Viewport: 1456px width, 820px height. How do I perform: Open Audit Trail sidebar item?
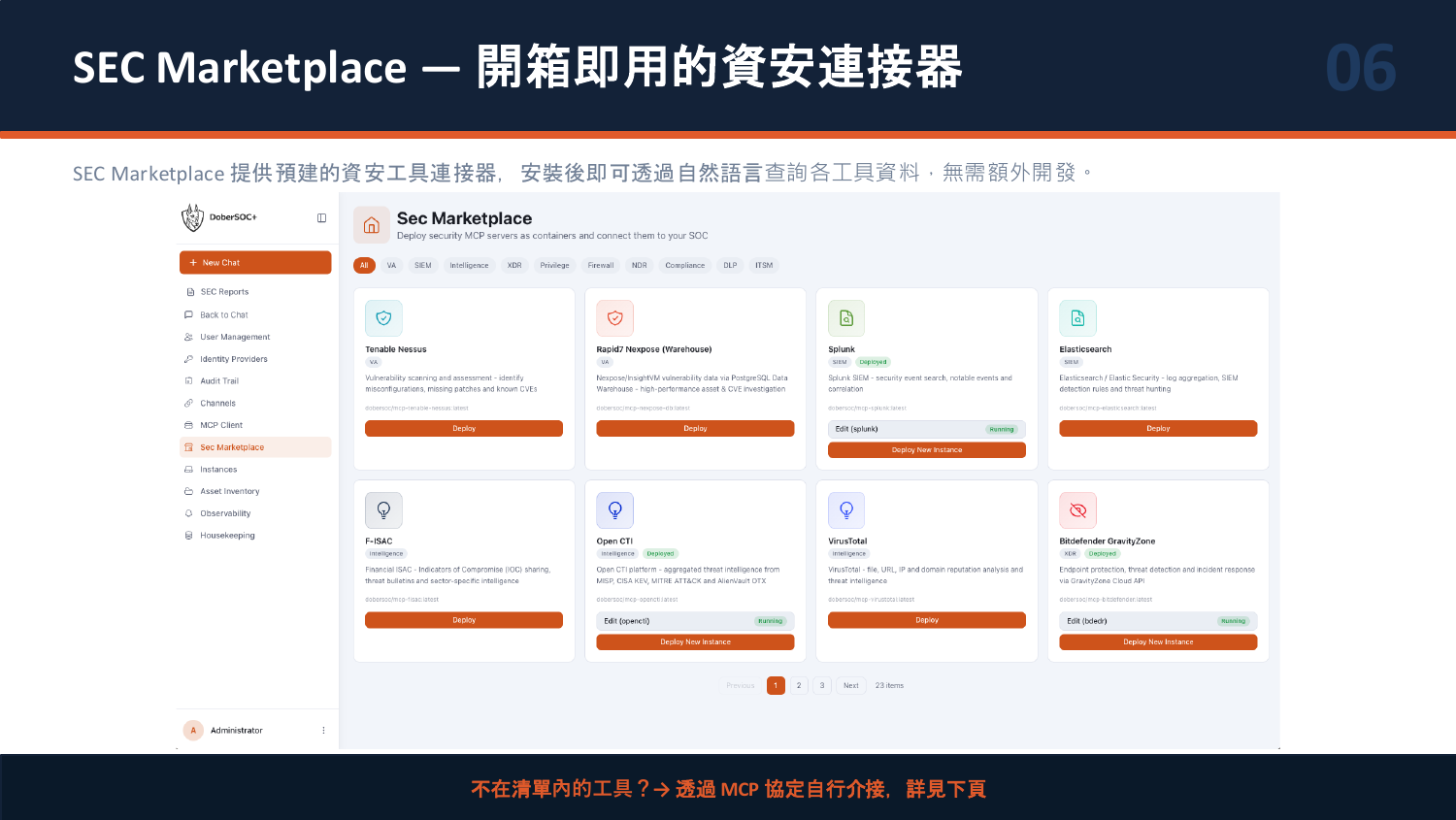[255, 381]
